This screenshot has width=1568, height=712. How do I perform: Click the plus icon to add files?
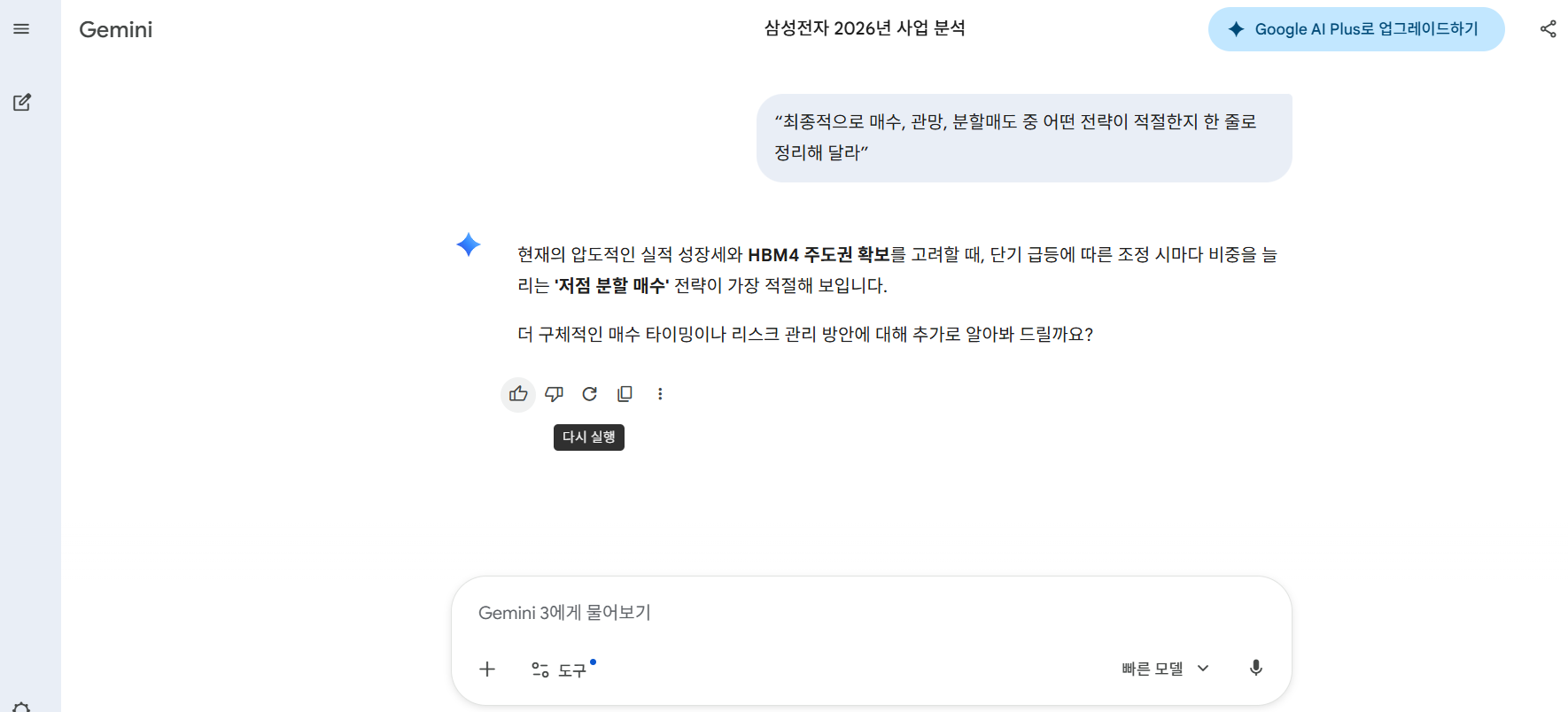[487, 669]
